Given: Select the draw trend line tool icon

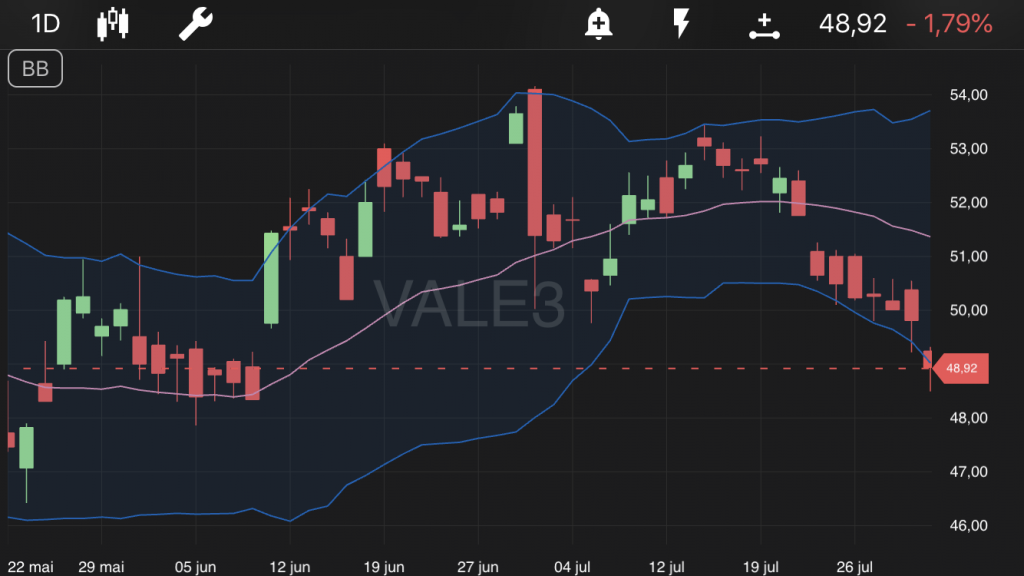Looking at the screenshot, I should tap(764, 26).
